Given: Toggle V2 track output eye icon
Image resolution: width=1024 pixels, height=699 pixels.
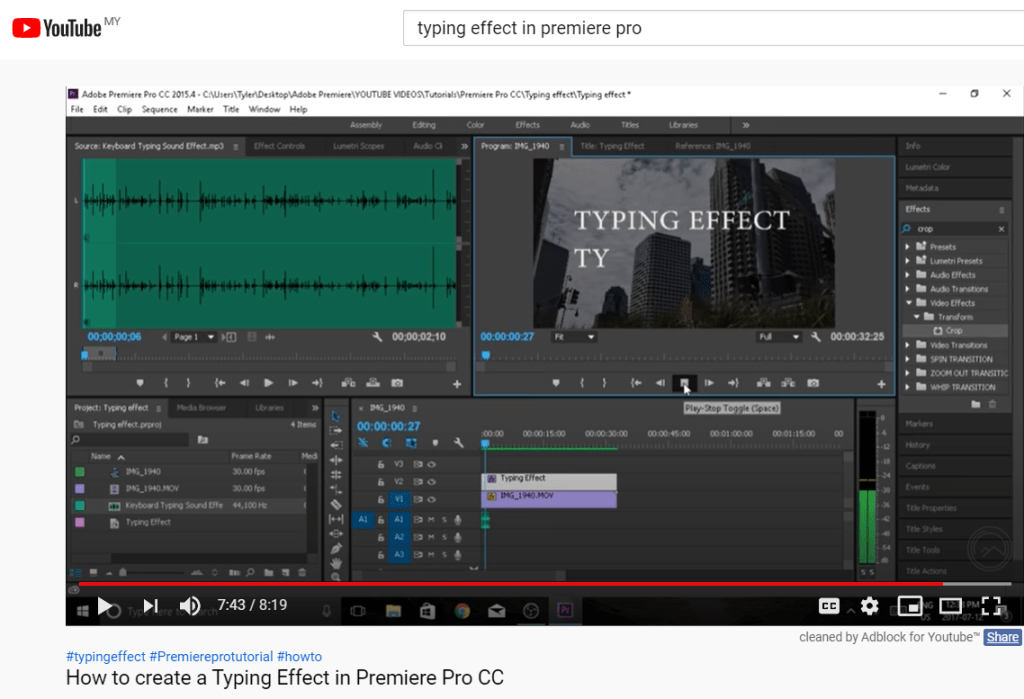Looking at the screenshot, I should (431, 482).
